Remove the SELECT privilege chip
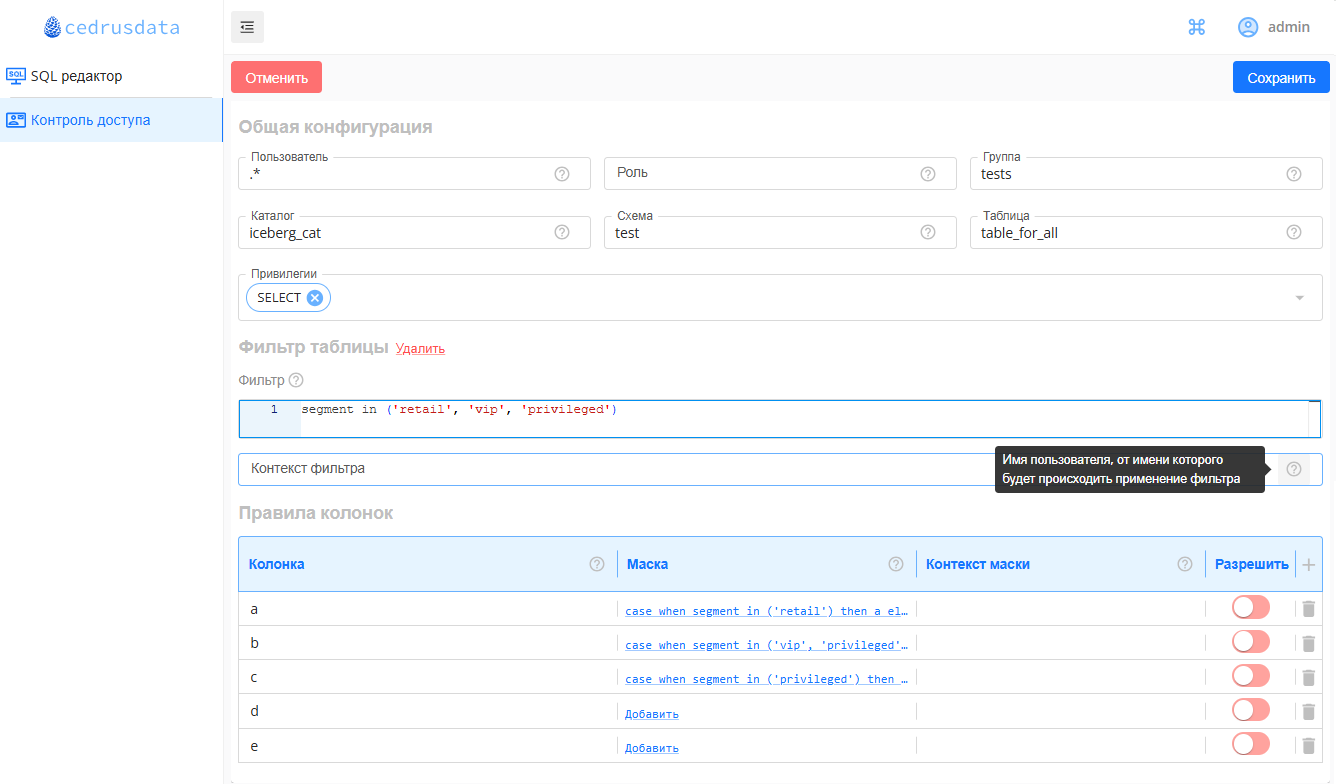The image size is (1336, 784). 315,297
